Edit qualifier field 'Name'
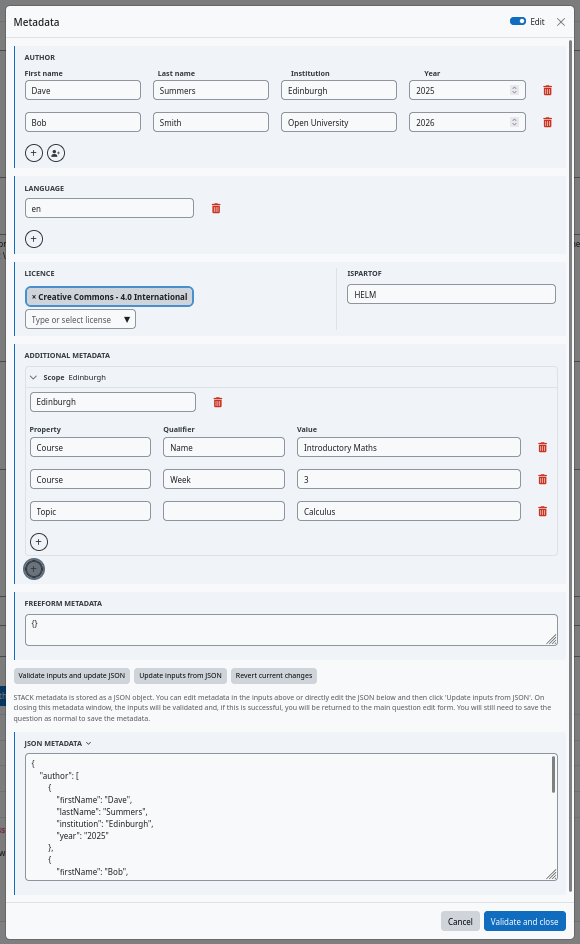The image size is (580, 944). 224,447
